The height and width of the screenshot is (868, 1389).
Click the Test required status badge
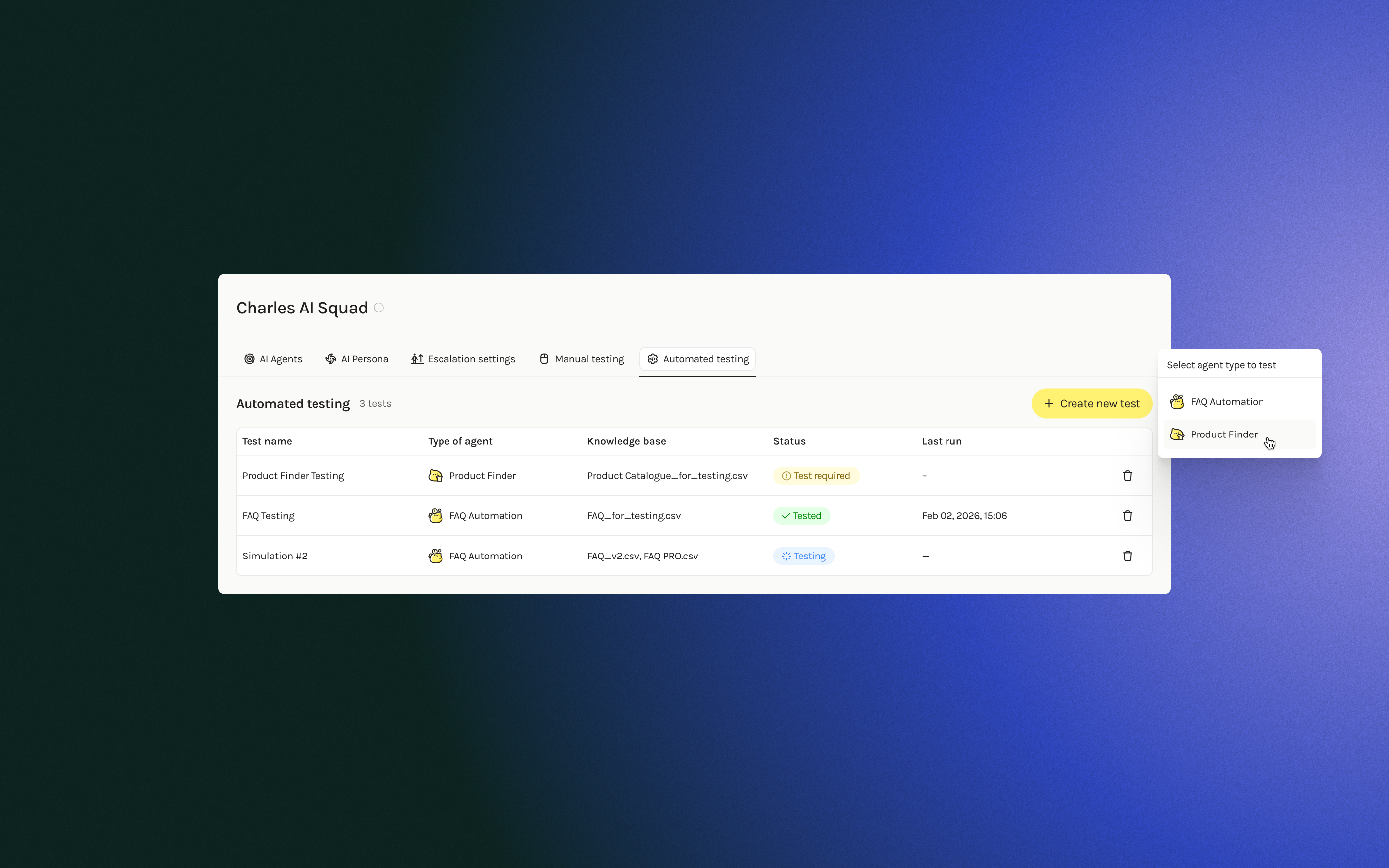[x=816, y=475]
